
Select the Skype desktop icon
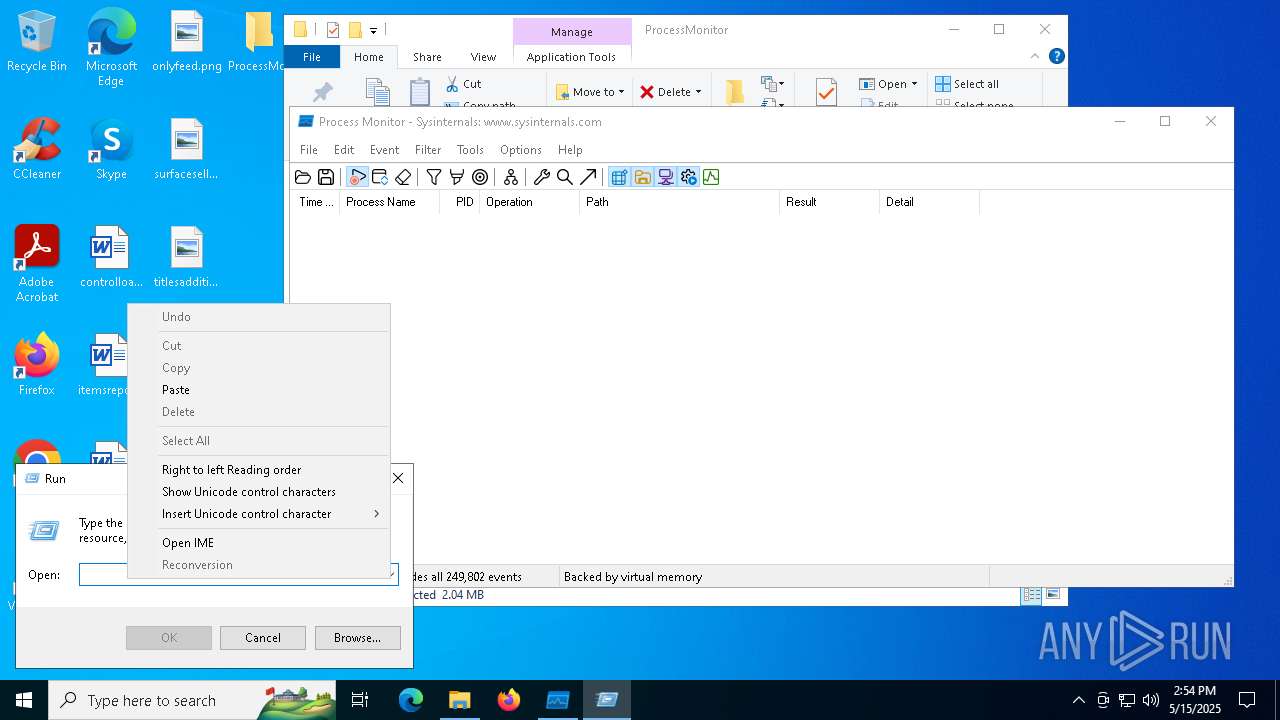pyautogui.click(x=111, y=151)
